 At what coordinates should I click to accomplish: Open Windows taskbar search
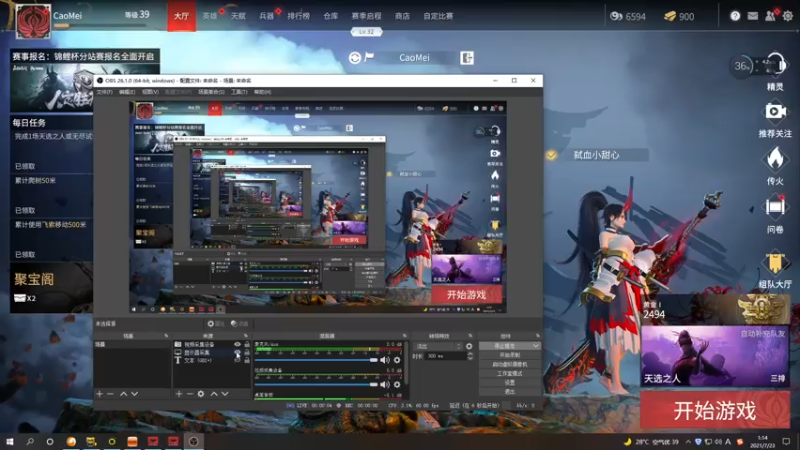[x=30, y=441]
